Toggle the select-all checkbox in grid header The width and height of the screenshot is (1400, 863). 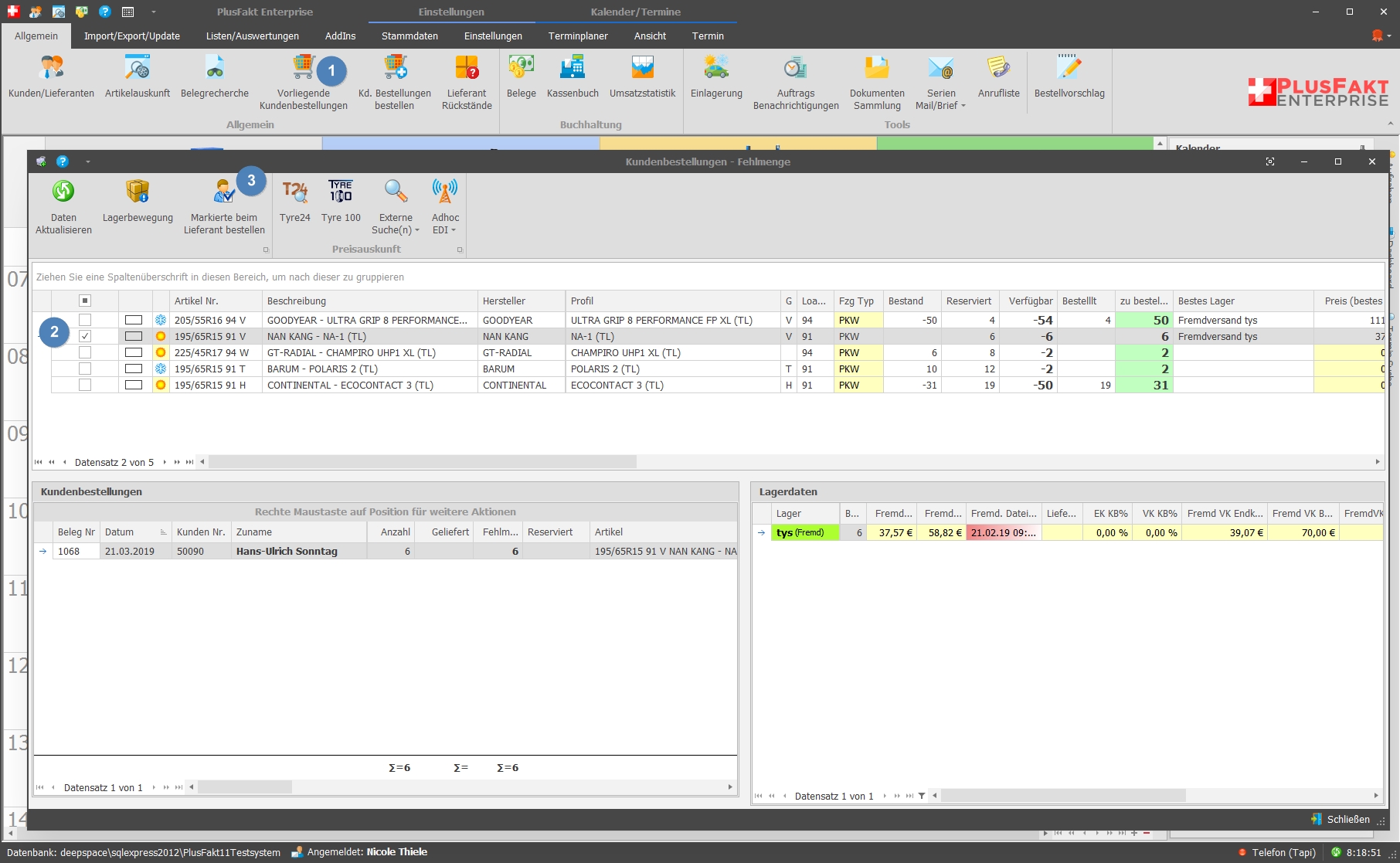pyautogui.click(x=85, y=301)
